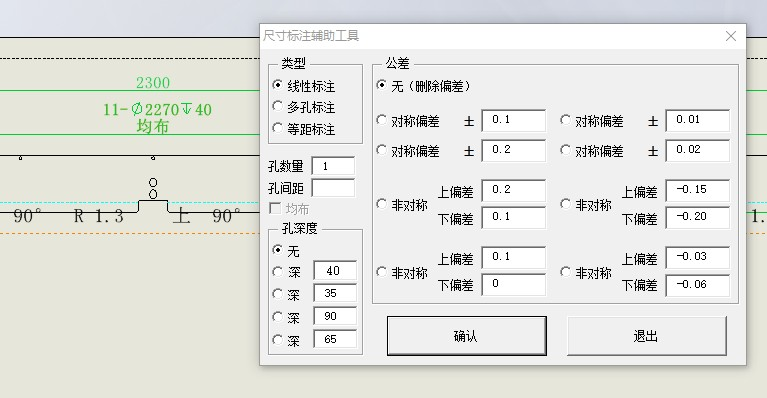Click symmetric tolerance 0.1 field

[x=514, y=120]
